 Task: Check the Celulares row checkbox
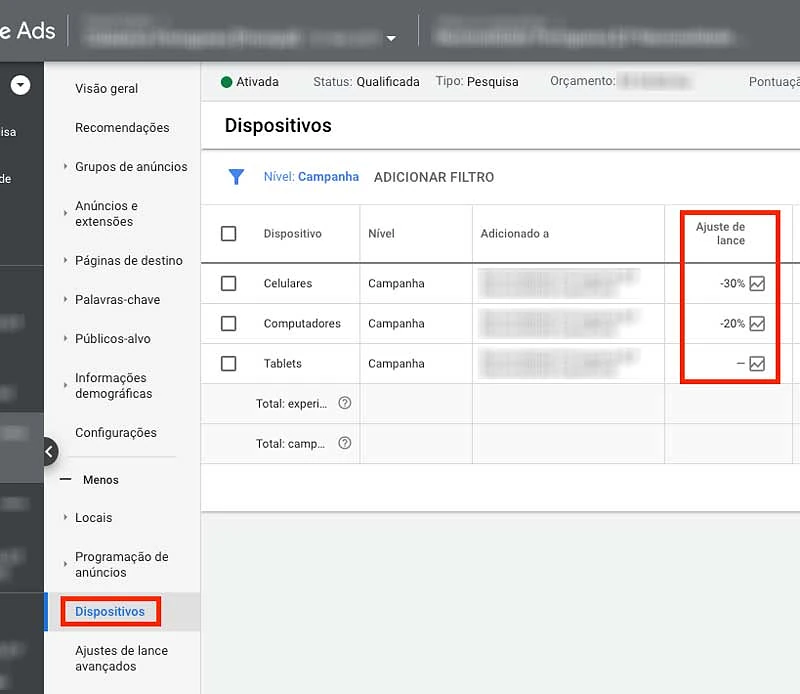click(x=228, y=283)
